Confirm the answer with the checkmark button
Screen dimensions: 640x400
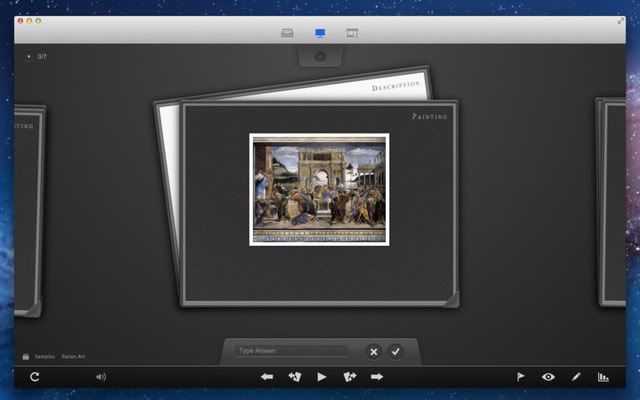pyautogui.click(x=395, y=351)
